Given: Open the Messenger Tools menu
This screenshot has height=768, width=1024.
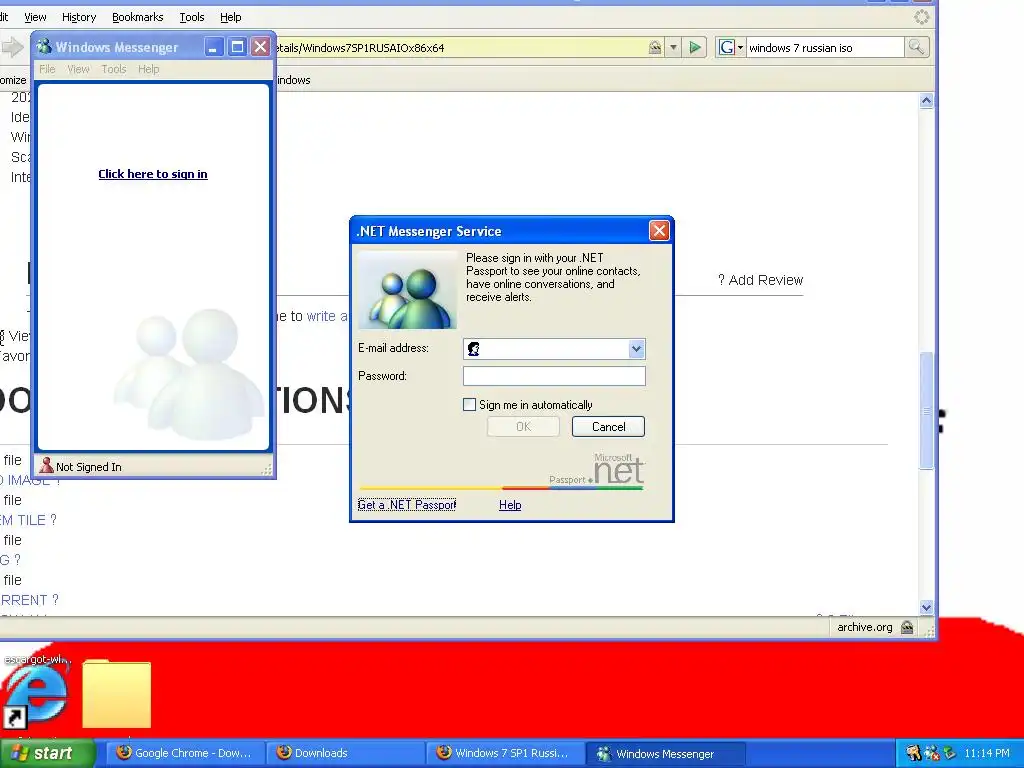Looking at the screenshot, I should [114, 69].
